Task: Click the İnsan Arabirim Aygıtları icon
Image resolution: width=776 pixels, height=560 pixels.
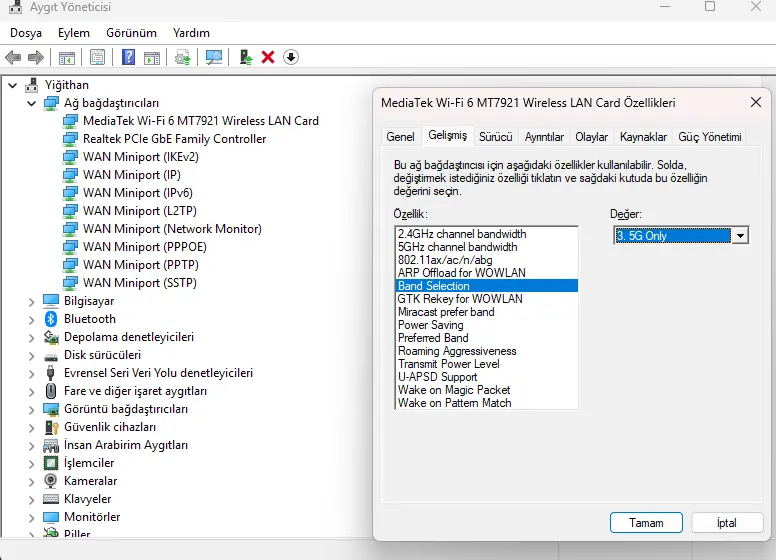Action: [x=50, y=445]
